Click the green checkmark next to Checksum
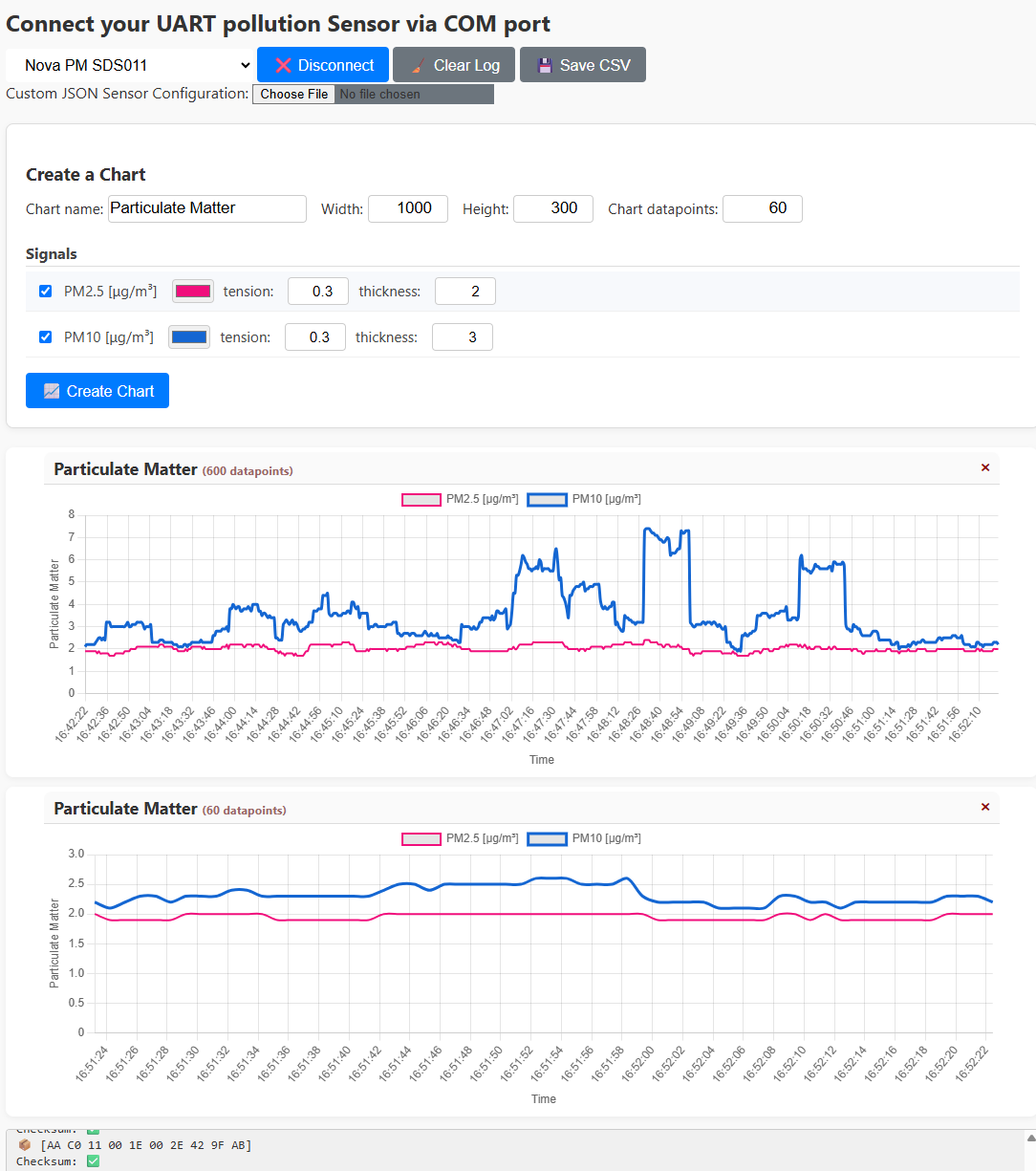 (93, 1160)
